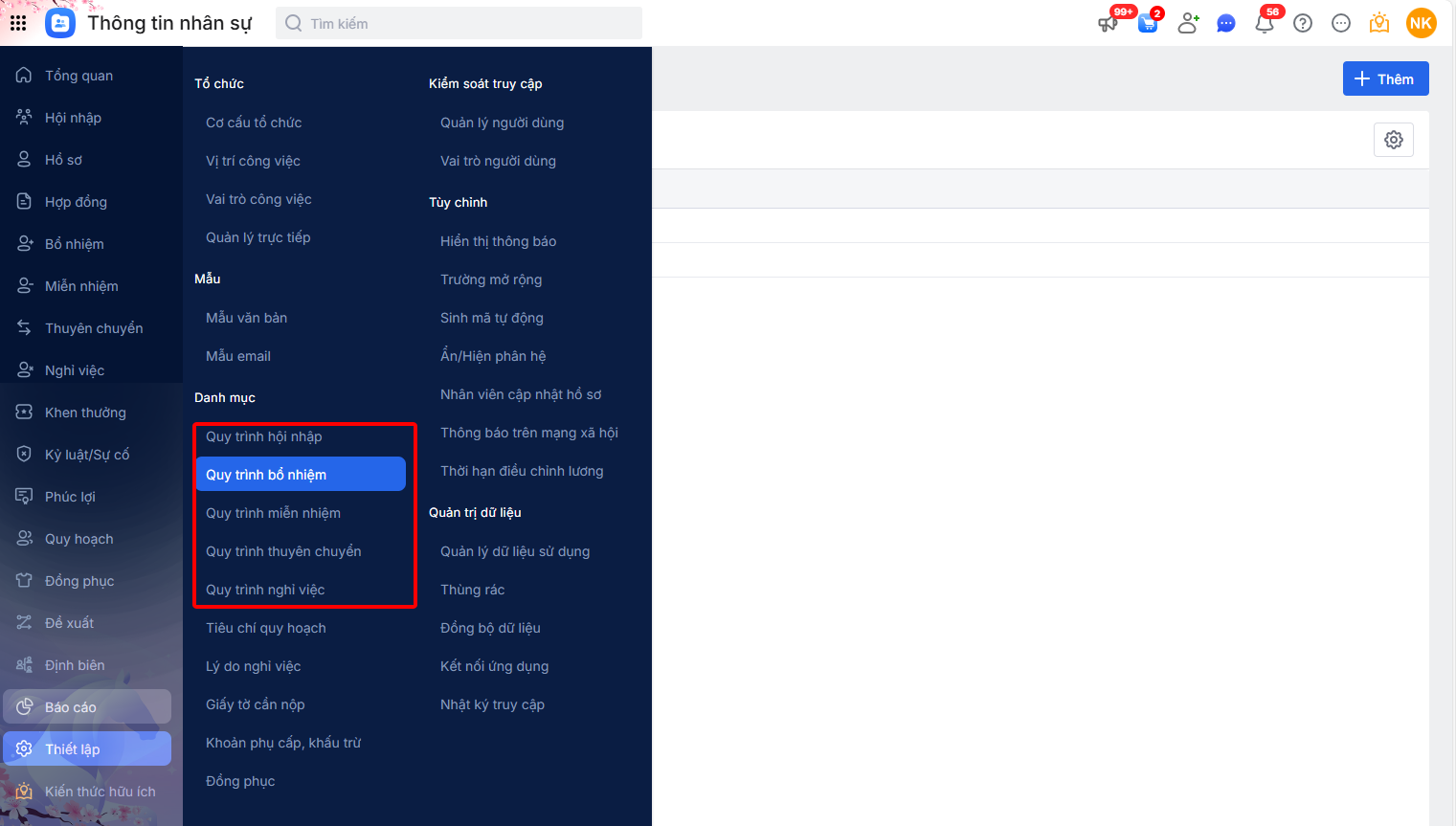This screenshot has width=1456, height=826.
Task: Click the Thuyên chuyển arrows icon
Action: (x=24, y=328)
